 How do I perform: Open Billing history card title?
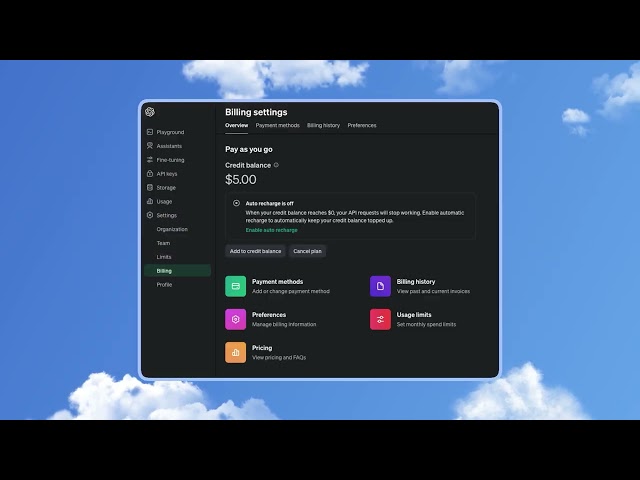click(x=416, y=282)
